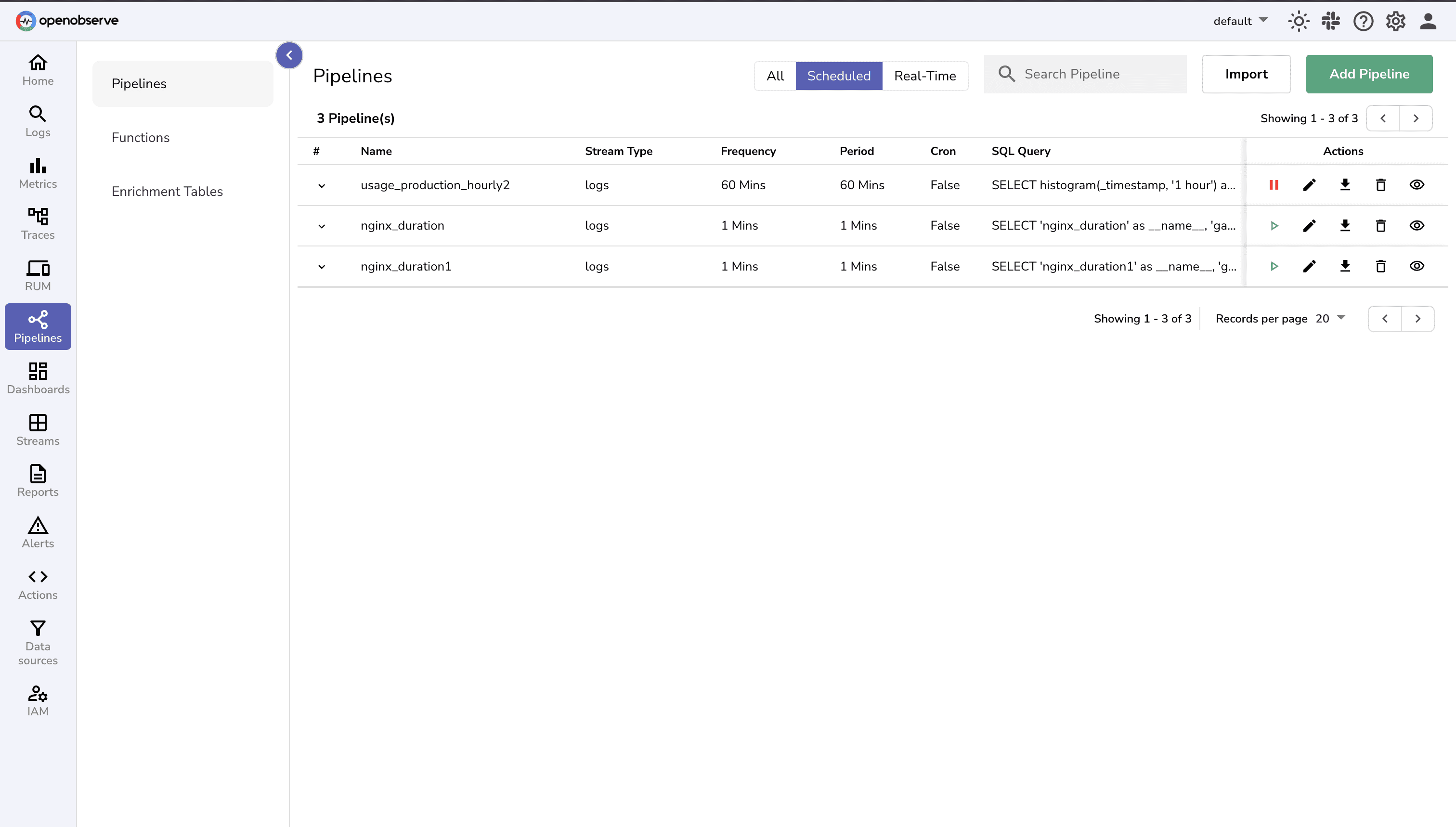Edit the nginx_duration pipeline
Image resolution: width=1456 pixels, height=827 pixels.
click(1309, 225)
